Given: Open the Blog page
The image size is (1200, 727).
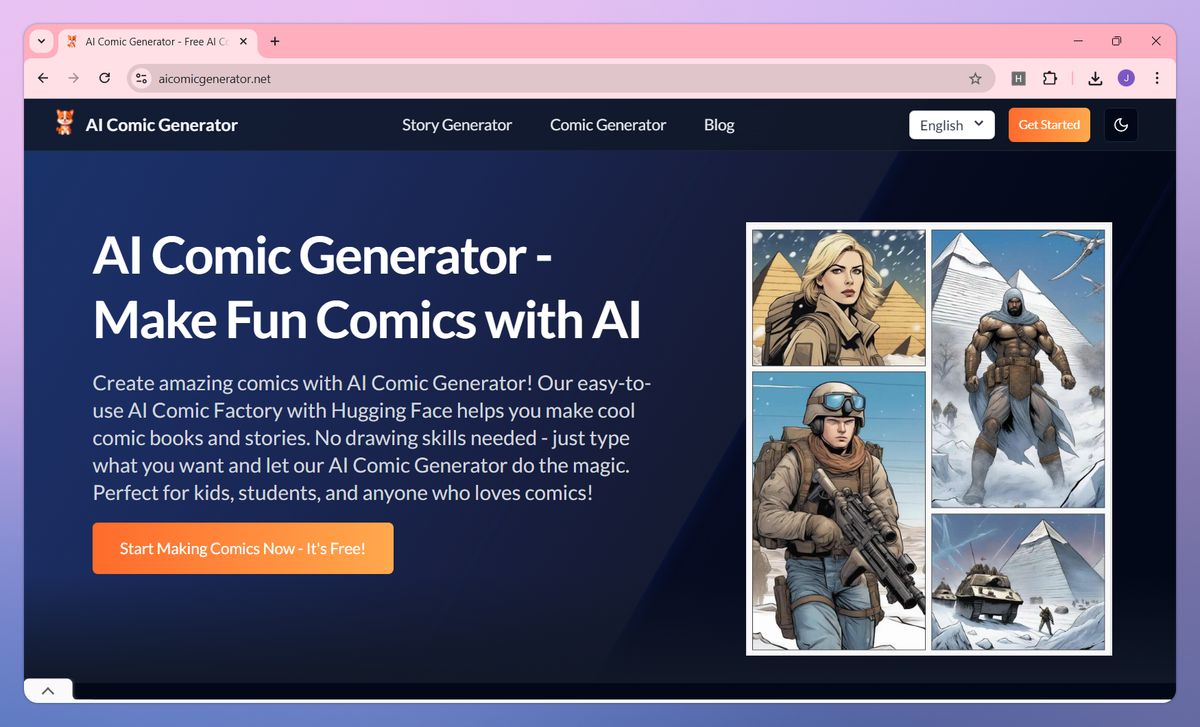Looking at the screenshot, I should point(719,124).
